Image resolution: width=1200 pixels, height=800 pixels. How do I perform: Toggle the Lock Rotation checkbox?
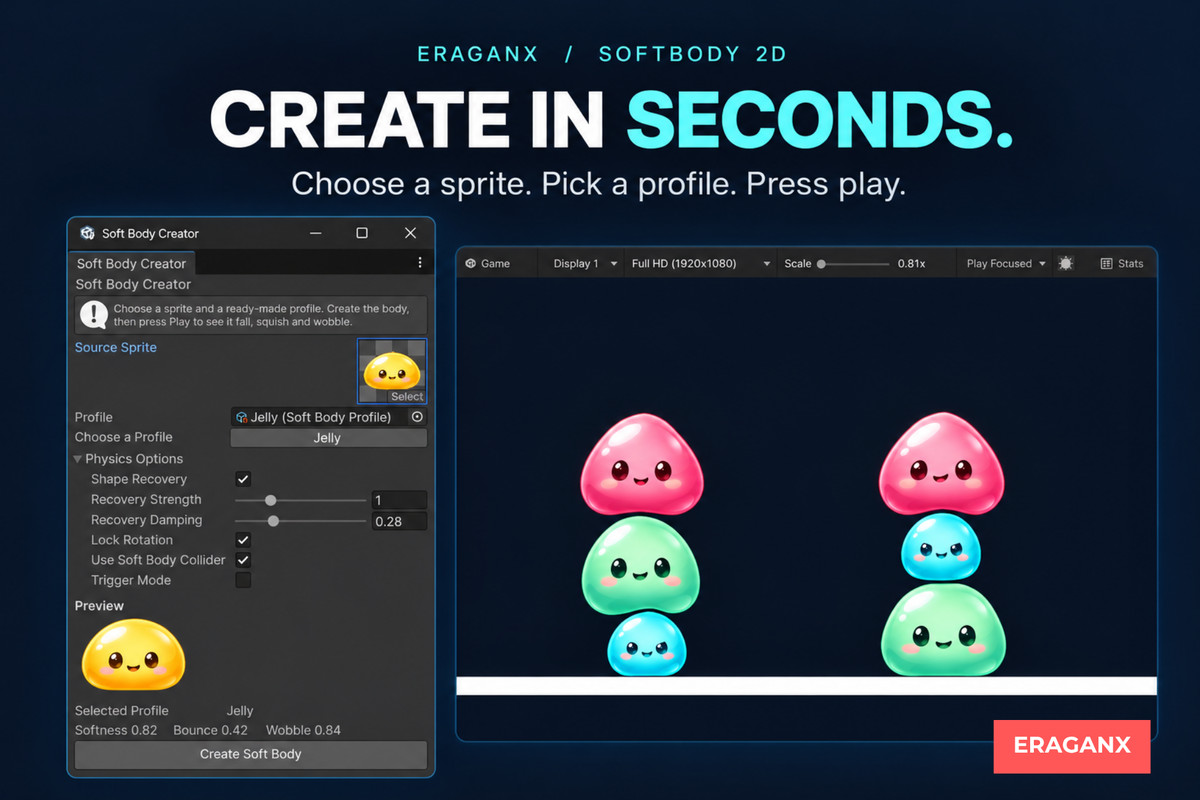coord(243,540)
